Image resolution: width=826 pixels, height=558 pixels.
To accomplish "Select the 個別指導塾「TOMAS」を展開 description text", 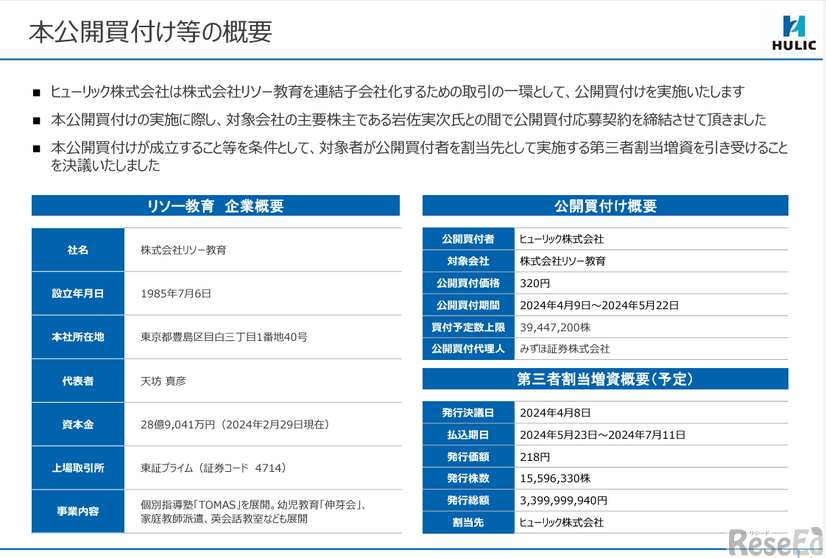I will point(253,512).
